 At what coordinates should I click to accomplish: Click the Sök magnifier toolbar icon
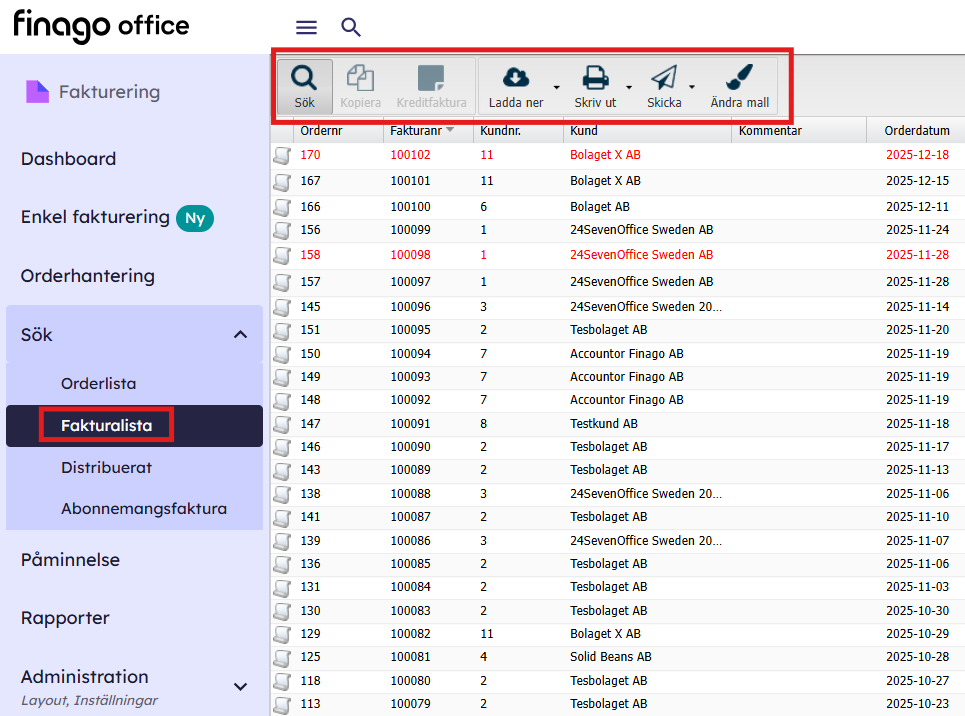304,79
